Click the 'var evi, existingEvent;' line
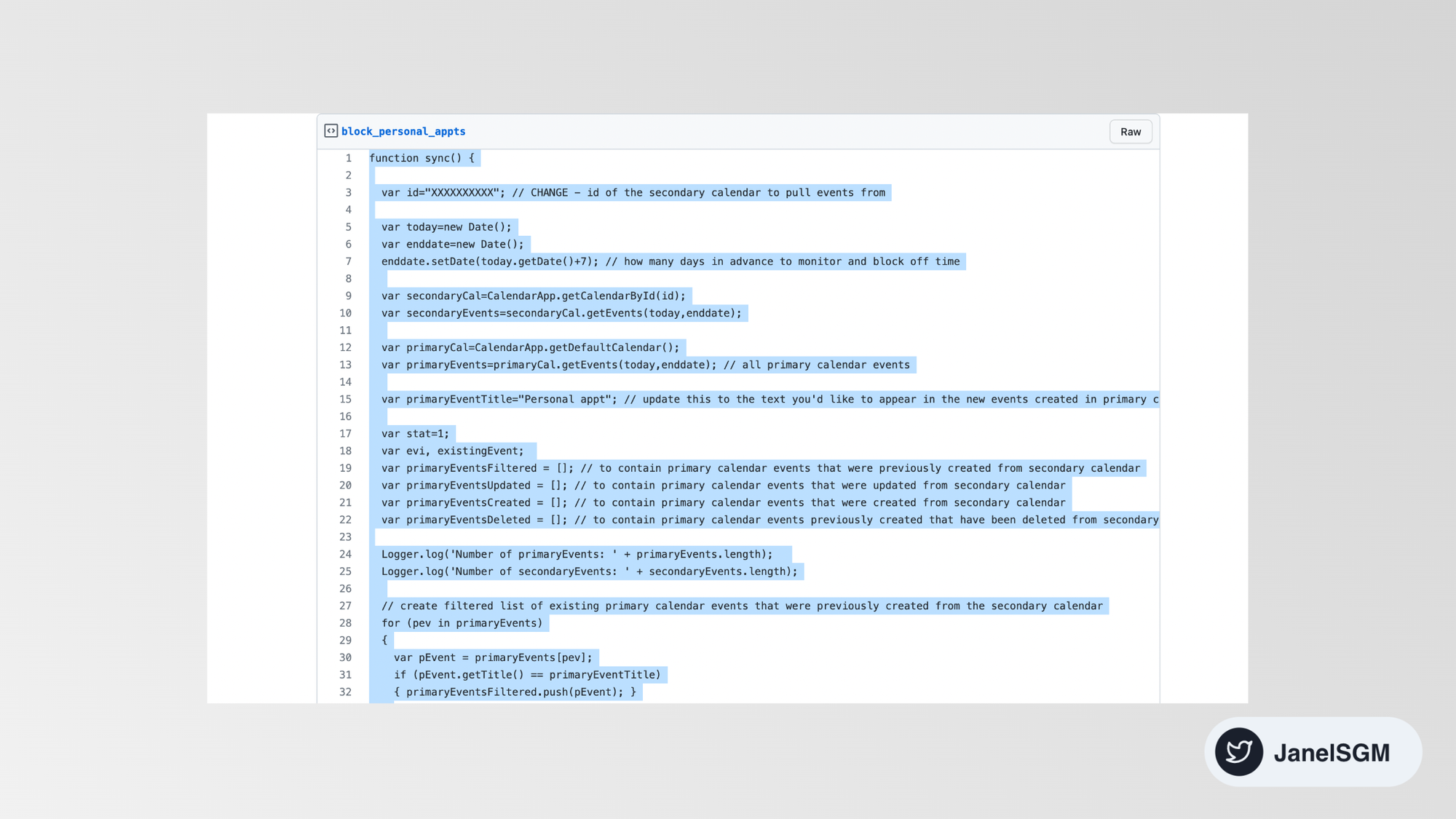The image size is (1456, 819). pos(453,451)
